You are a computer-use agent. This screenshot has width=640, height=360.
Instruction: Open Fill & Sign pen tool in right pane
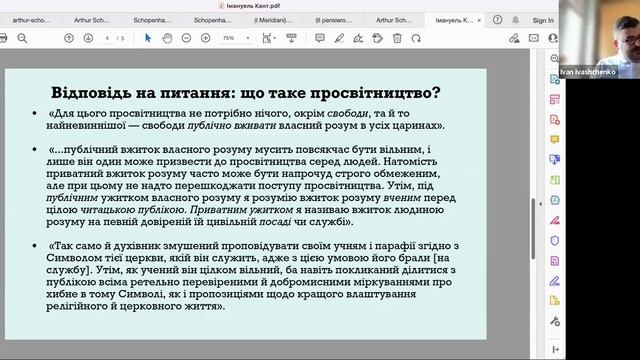coord(554,281)
